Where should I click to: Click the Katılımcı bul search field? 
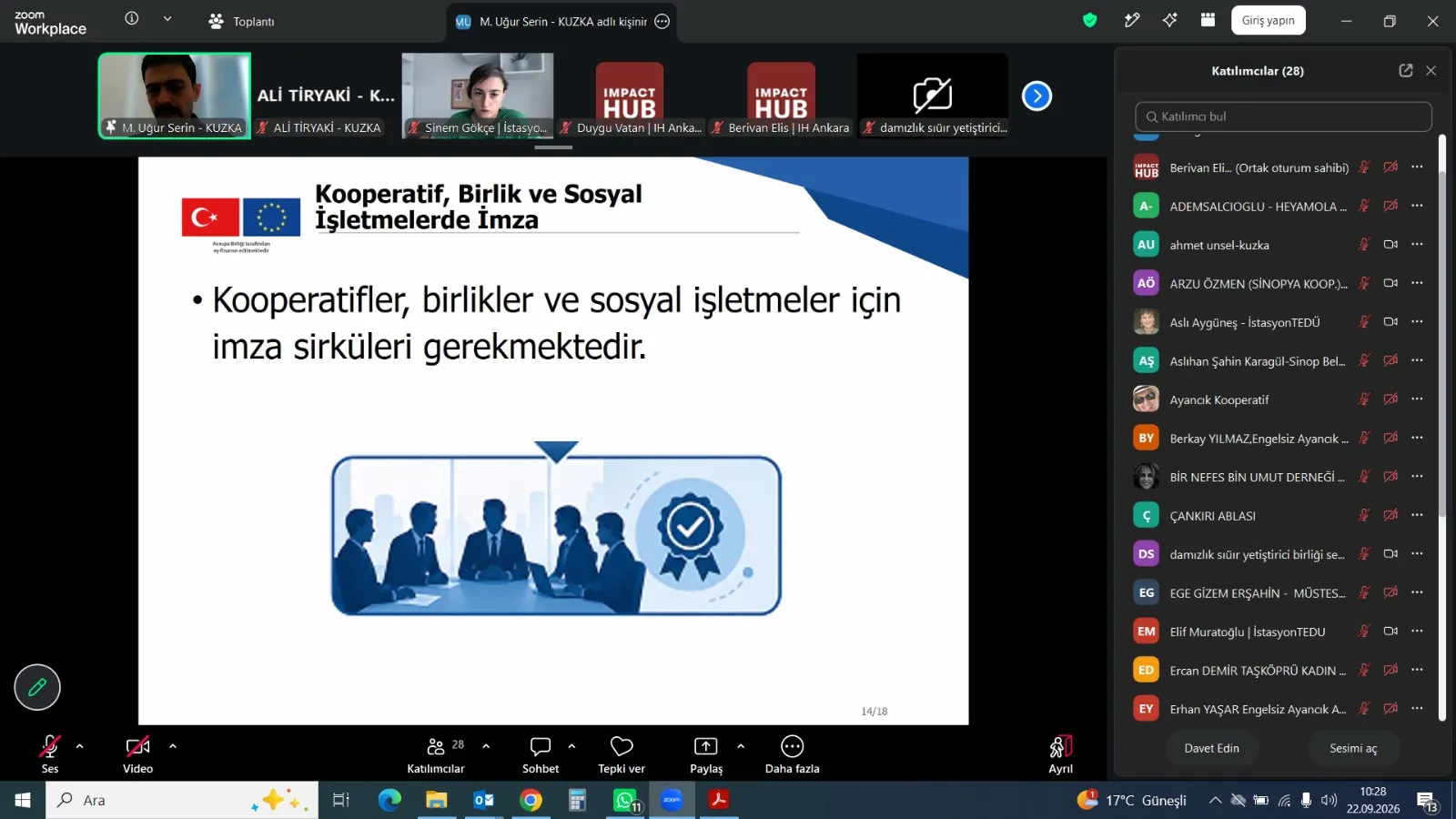tap(1283, 116)
